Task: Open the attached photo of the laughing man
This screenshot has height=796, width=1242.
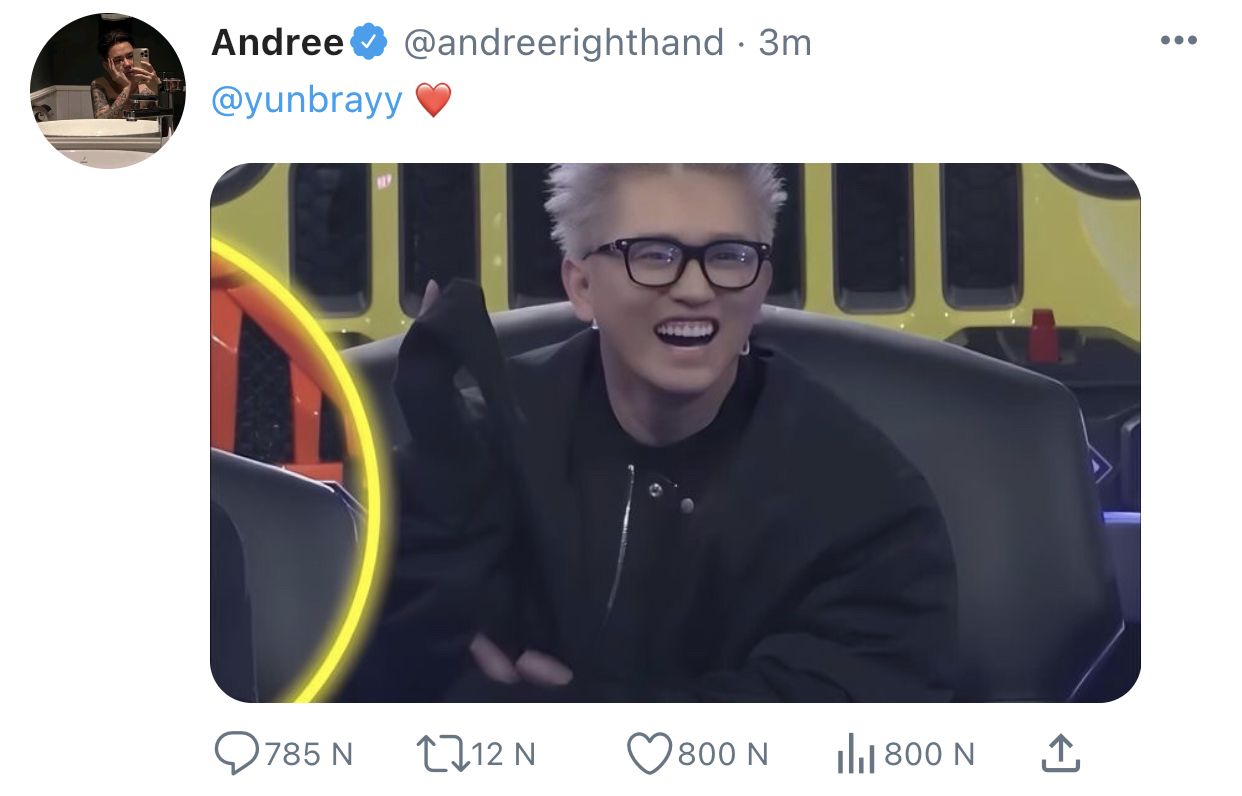Action: [x=675, y=433]
